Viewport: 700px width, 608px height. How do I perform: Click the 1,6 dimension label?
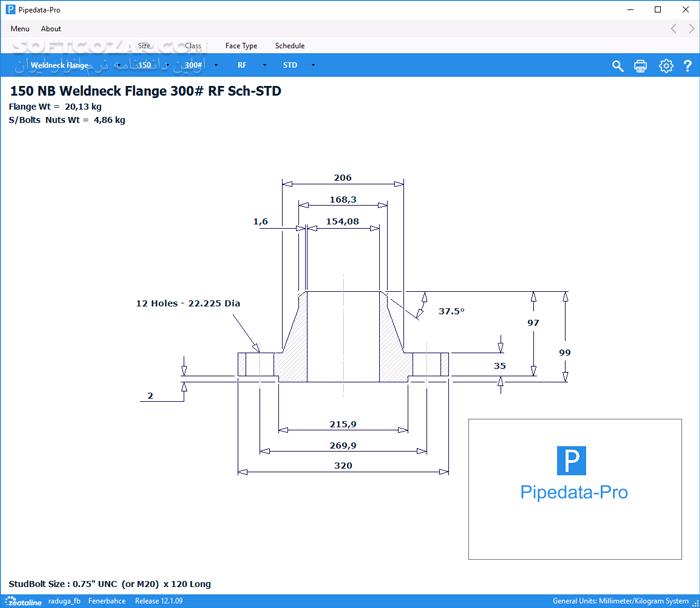(260, 221)
